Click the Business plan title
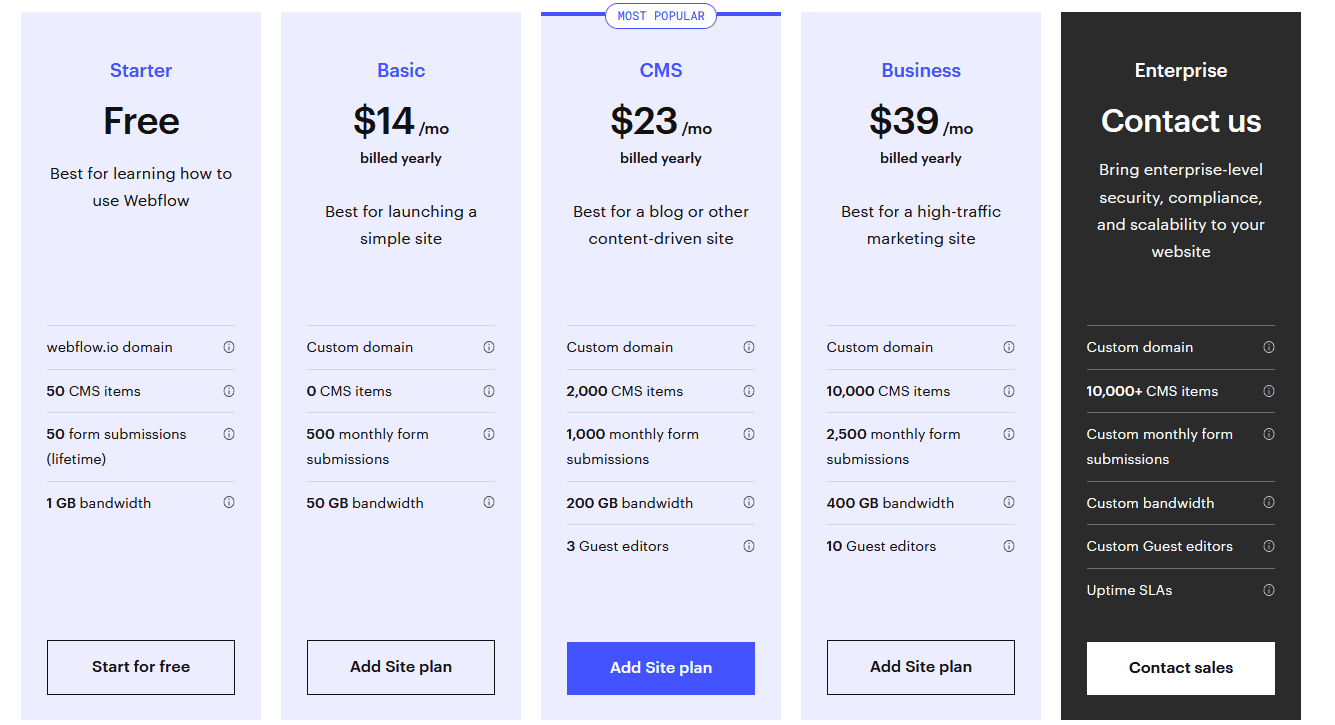 pyautogui.click(x=921, y=71)
